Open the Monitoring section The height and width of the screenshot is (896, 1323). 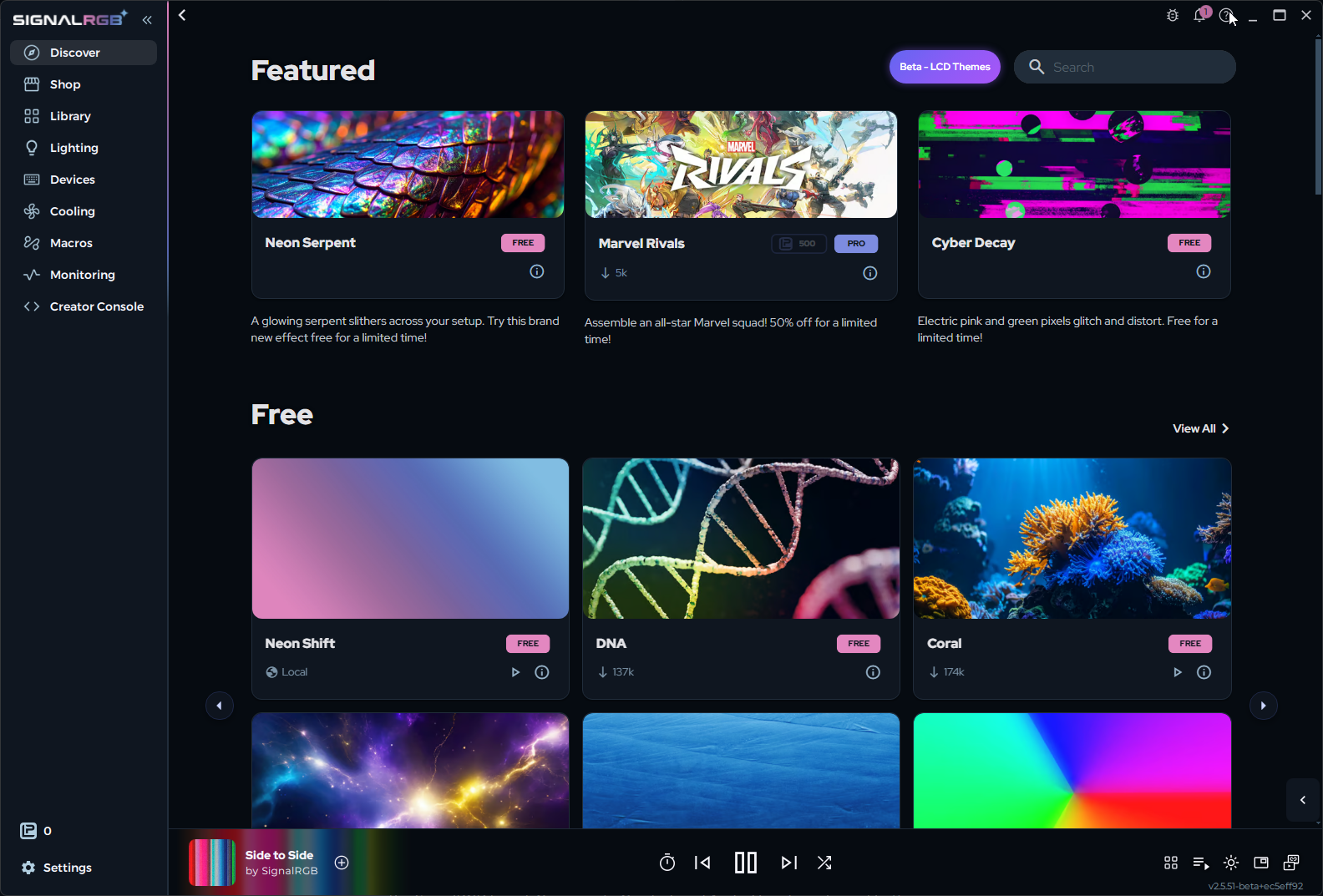click(x=84, y=275)
